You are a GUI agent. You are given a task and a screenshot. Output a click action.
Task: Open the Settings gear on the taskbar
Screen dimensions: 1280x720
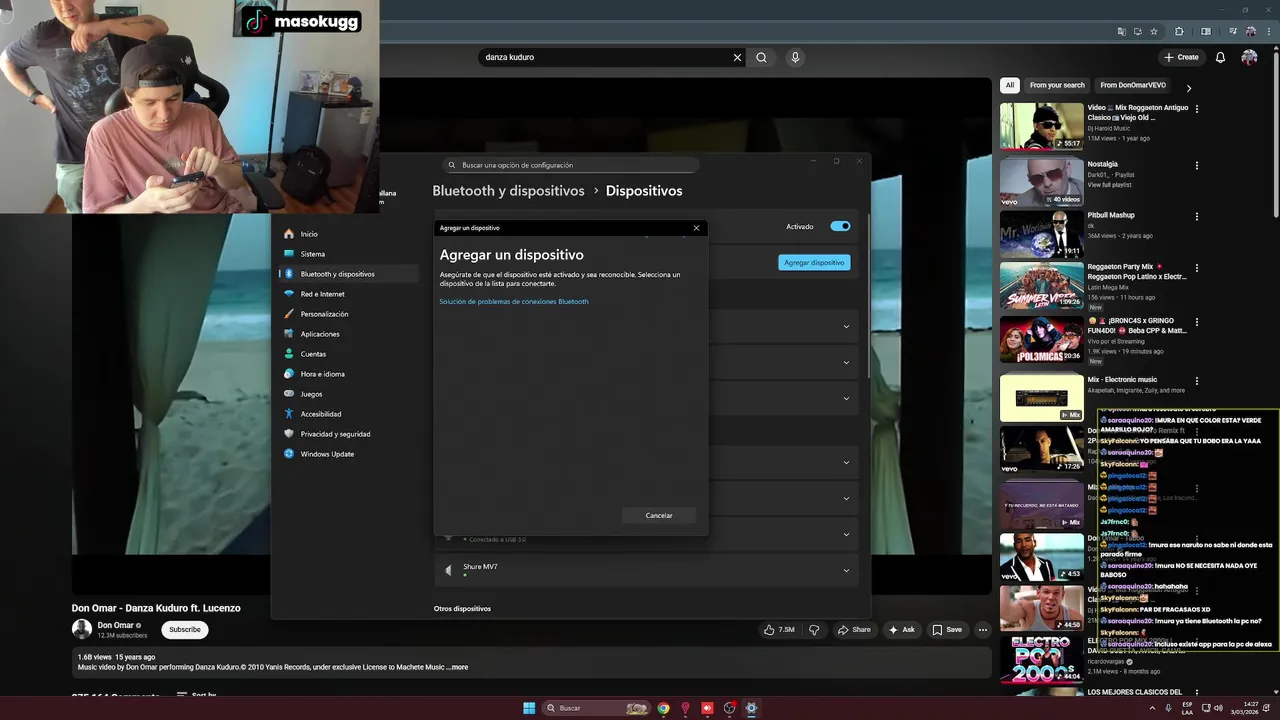751,708
